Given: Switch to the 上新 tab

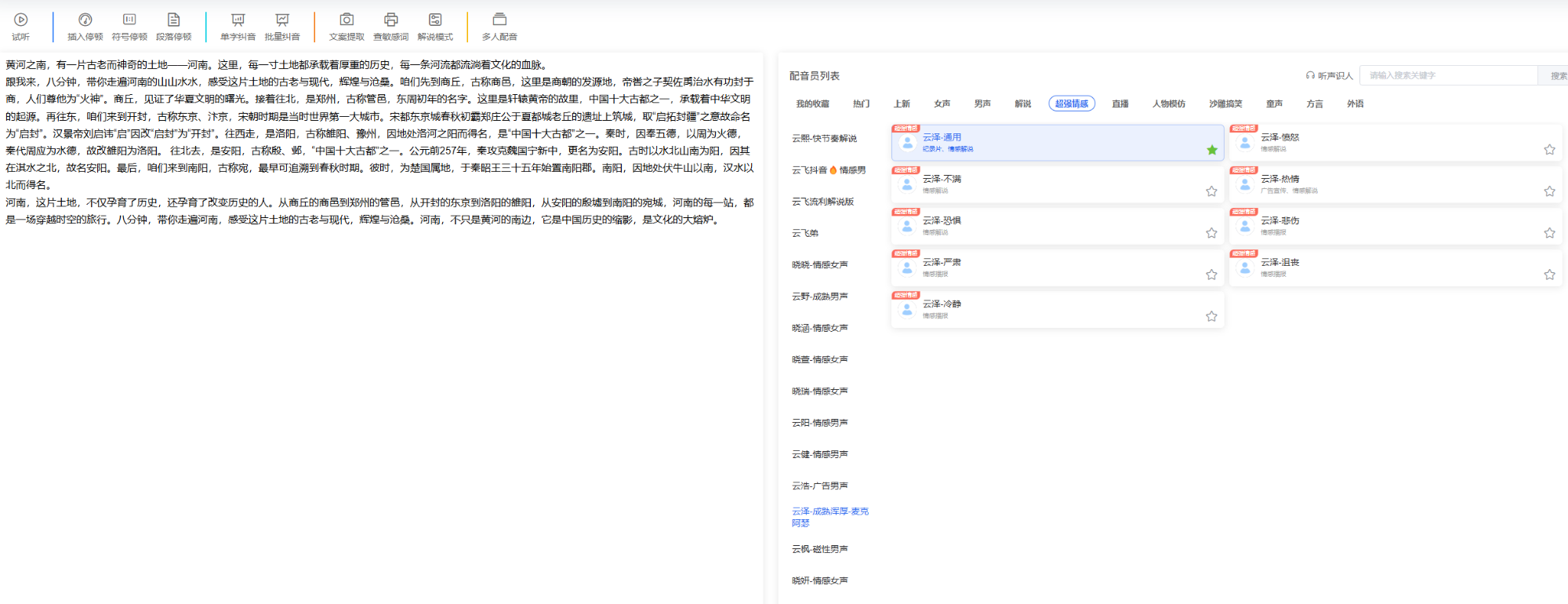Looking at the screenshot, I should (902, 104).
